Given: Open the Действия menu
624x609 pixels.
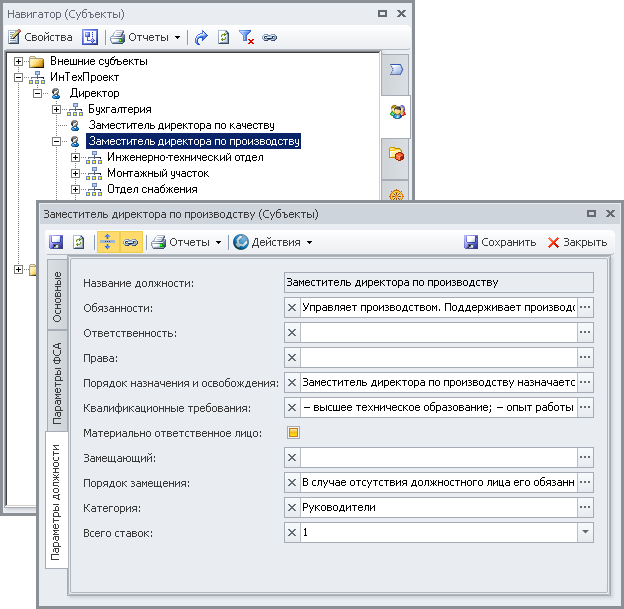Looking at the screenshot, I should (273, 242).
